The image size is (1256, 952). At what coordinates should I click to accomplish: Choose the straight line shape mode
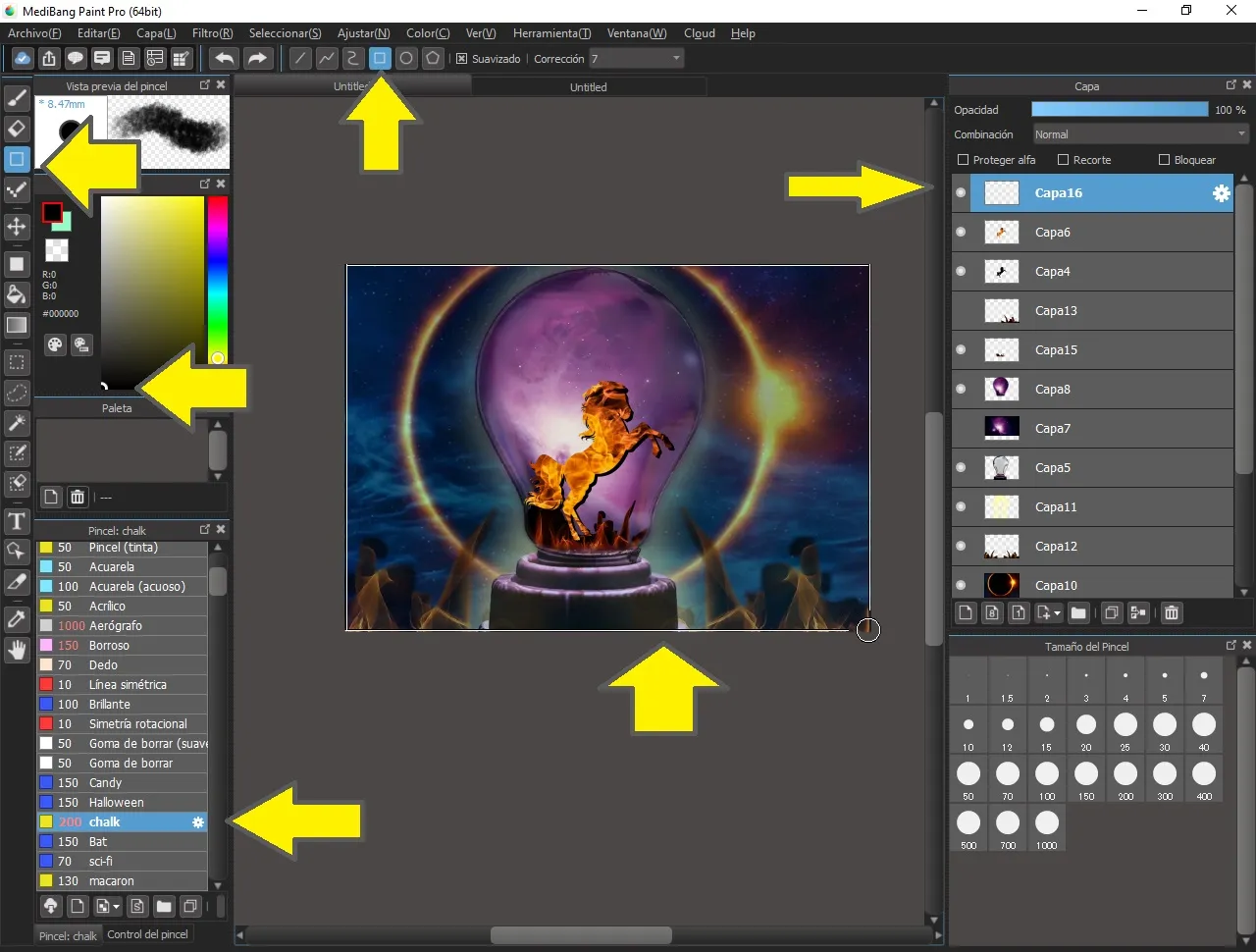pos(300,59)
